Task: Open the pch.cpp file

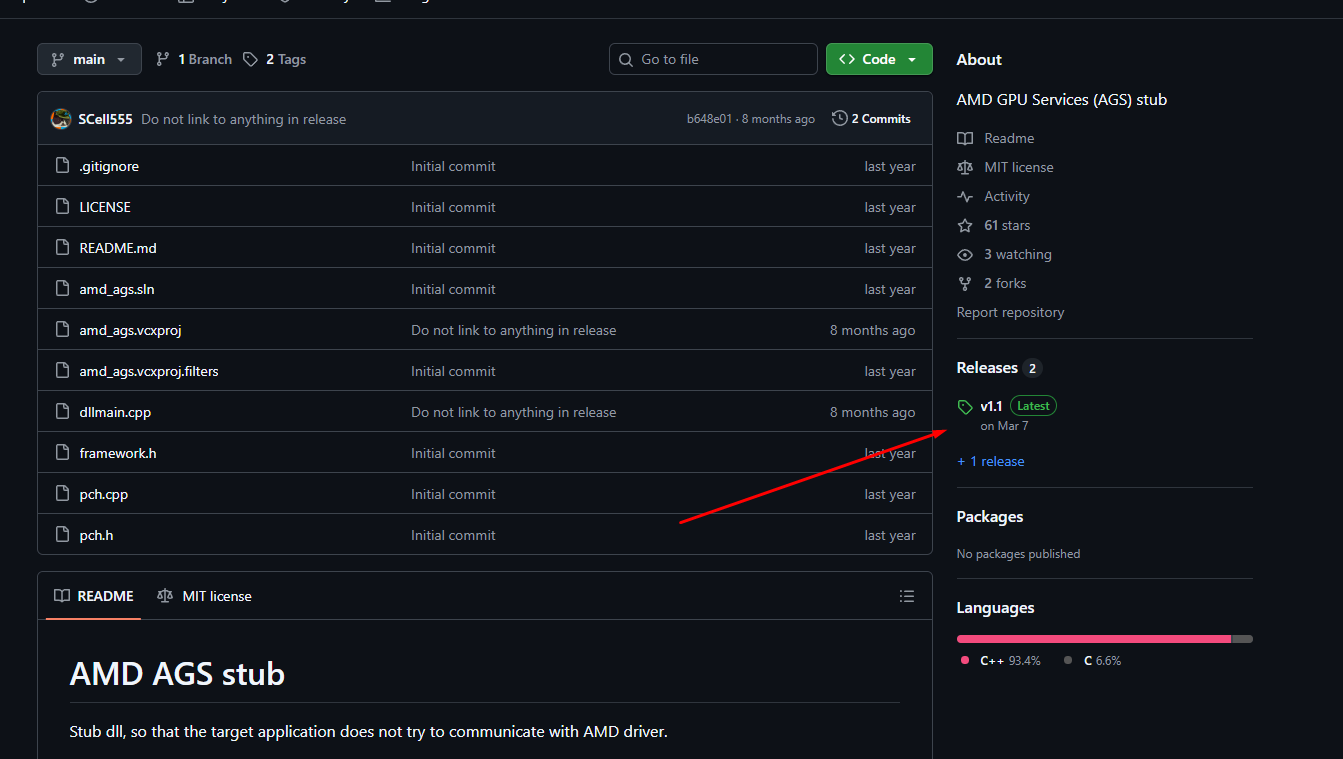Action: [104, 494]
